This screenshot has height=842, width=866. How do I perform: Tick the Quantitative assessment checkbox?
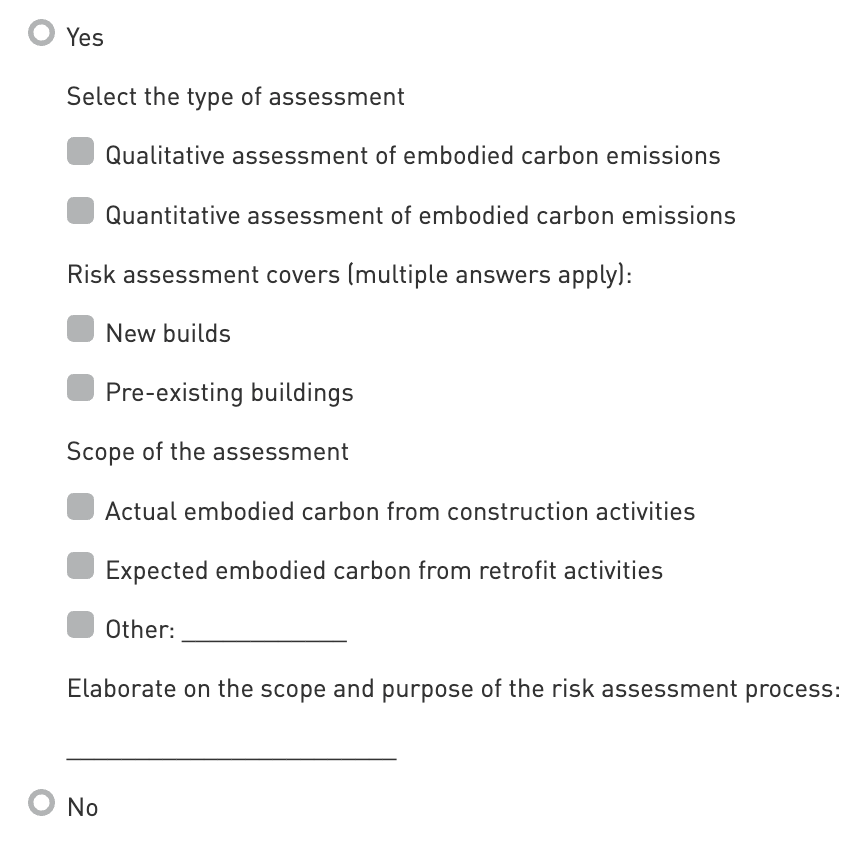tap(80, 212)
